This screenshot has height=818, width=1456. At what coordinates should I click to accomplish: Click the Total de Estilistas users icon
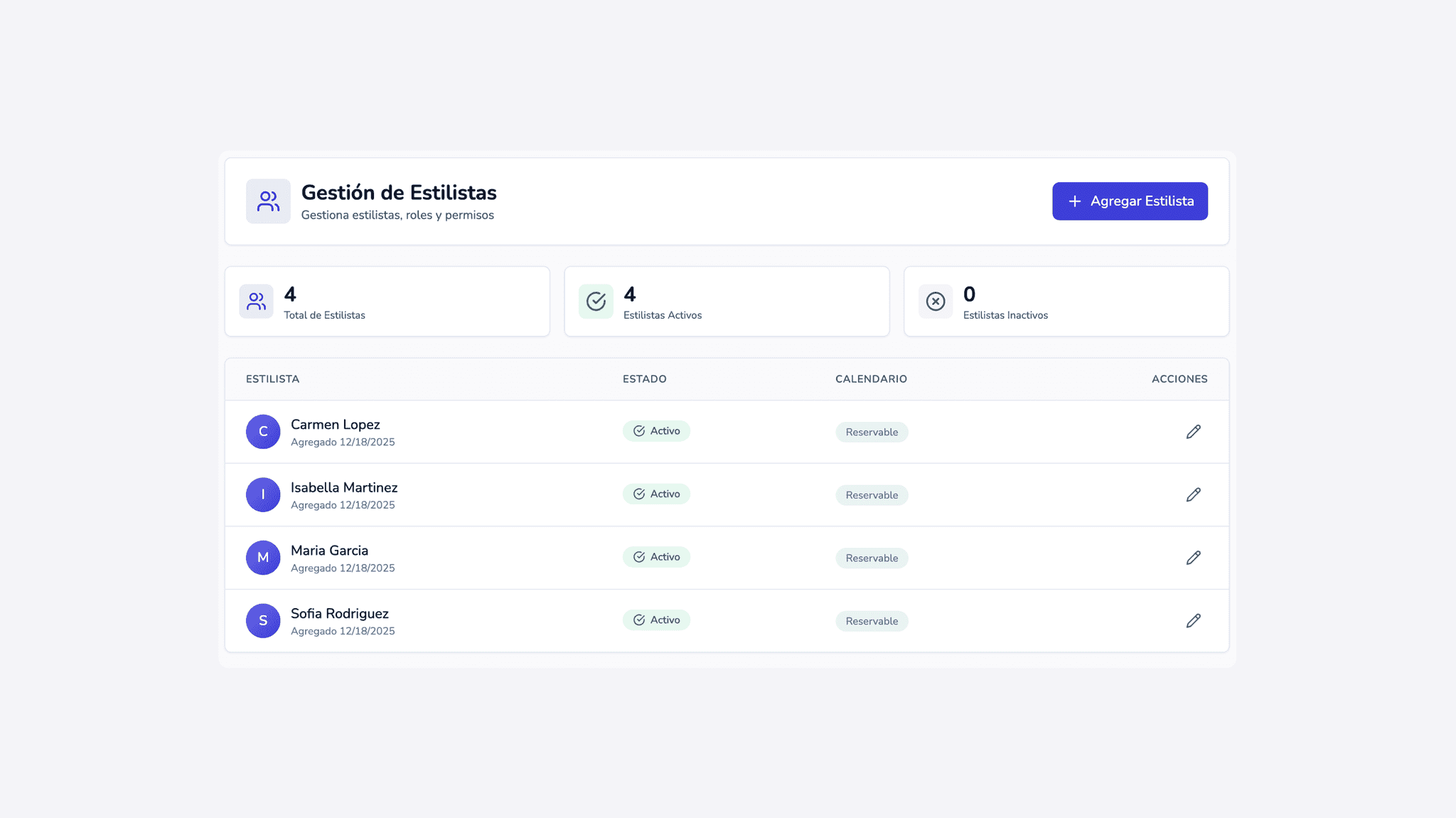pyautogui.click(x=256, y=302)
